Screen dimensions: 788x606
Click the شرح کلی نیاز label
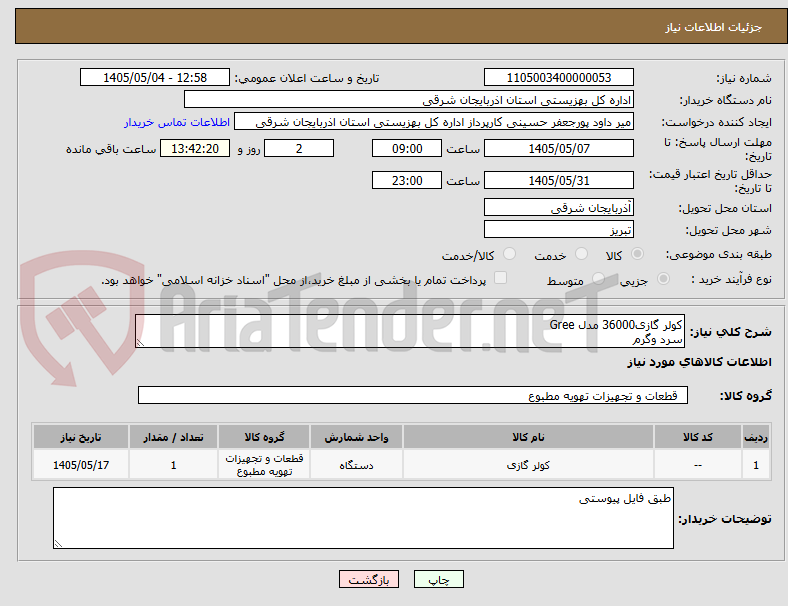click(731, 332)
